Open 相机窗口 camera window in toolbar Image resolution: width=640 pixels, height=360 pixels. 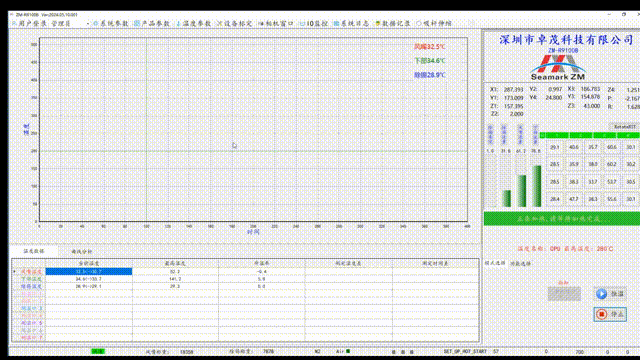click(x=276, y=24)
